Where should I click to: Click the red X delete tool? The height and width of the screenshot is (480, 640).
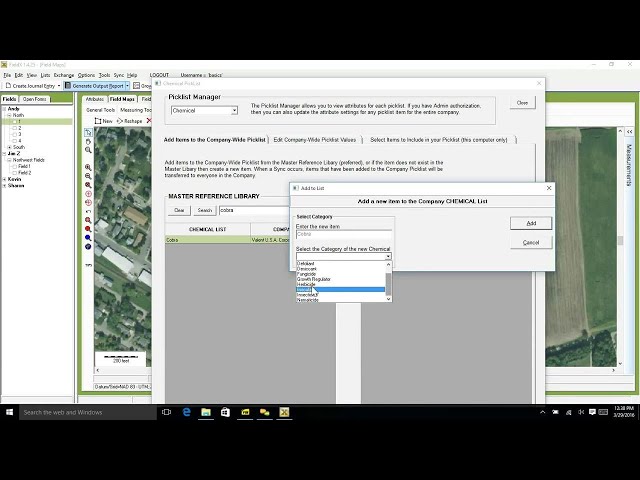149,121
